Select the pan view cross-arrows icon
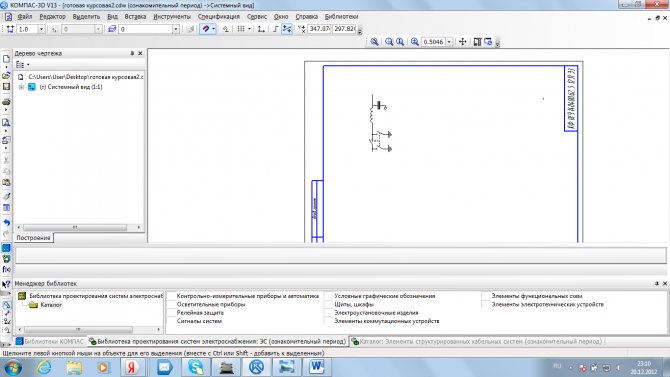Screen dimensions: 670x377 point(463,41)
